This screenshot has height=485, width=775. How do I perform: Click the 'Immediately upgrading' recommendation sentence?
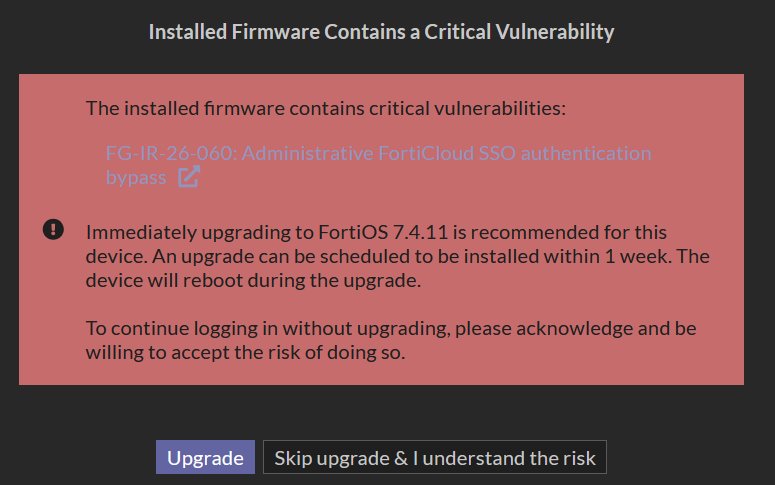[x=170, y=232]
